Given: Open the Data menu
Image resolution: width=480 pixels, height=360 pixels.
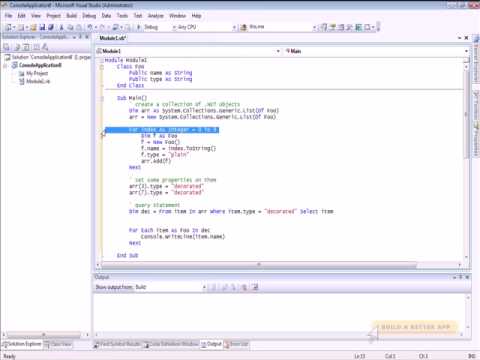Looking at the screenshot, I should pos(106,16).
